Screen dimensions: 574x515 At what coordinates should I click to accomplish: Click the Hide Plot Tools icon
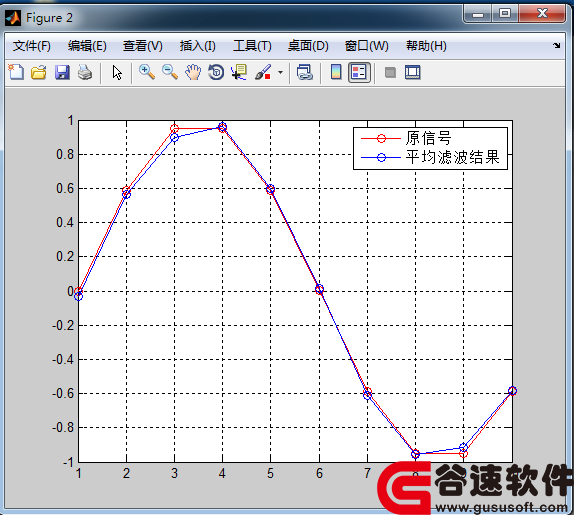coord(390,72)
